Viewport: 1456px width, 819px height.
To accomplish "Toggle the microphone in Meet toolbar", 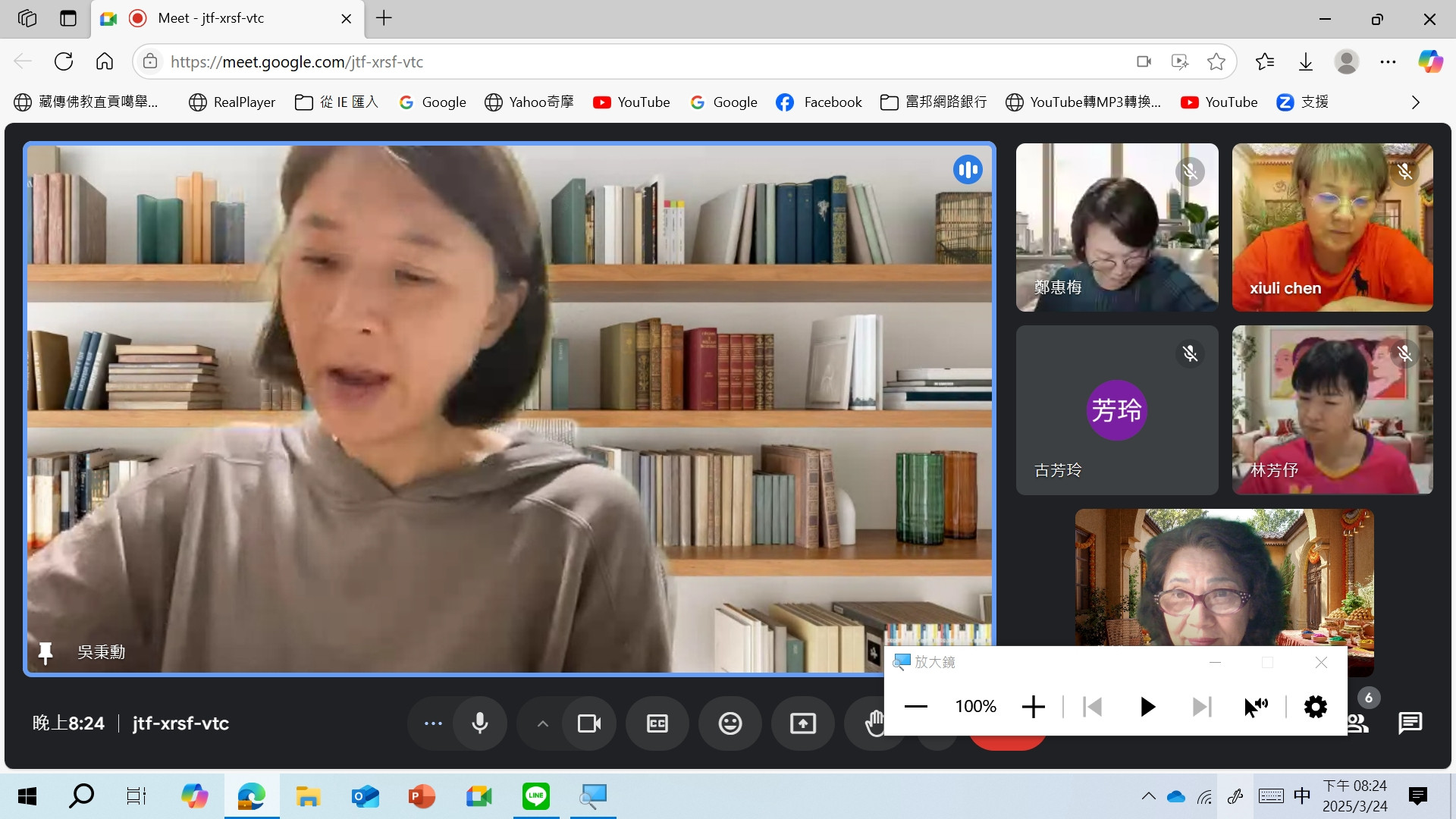I will point(479,723).
